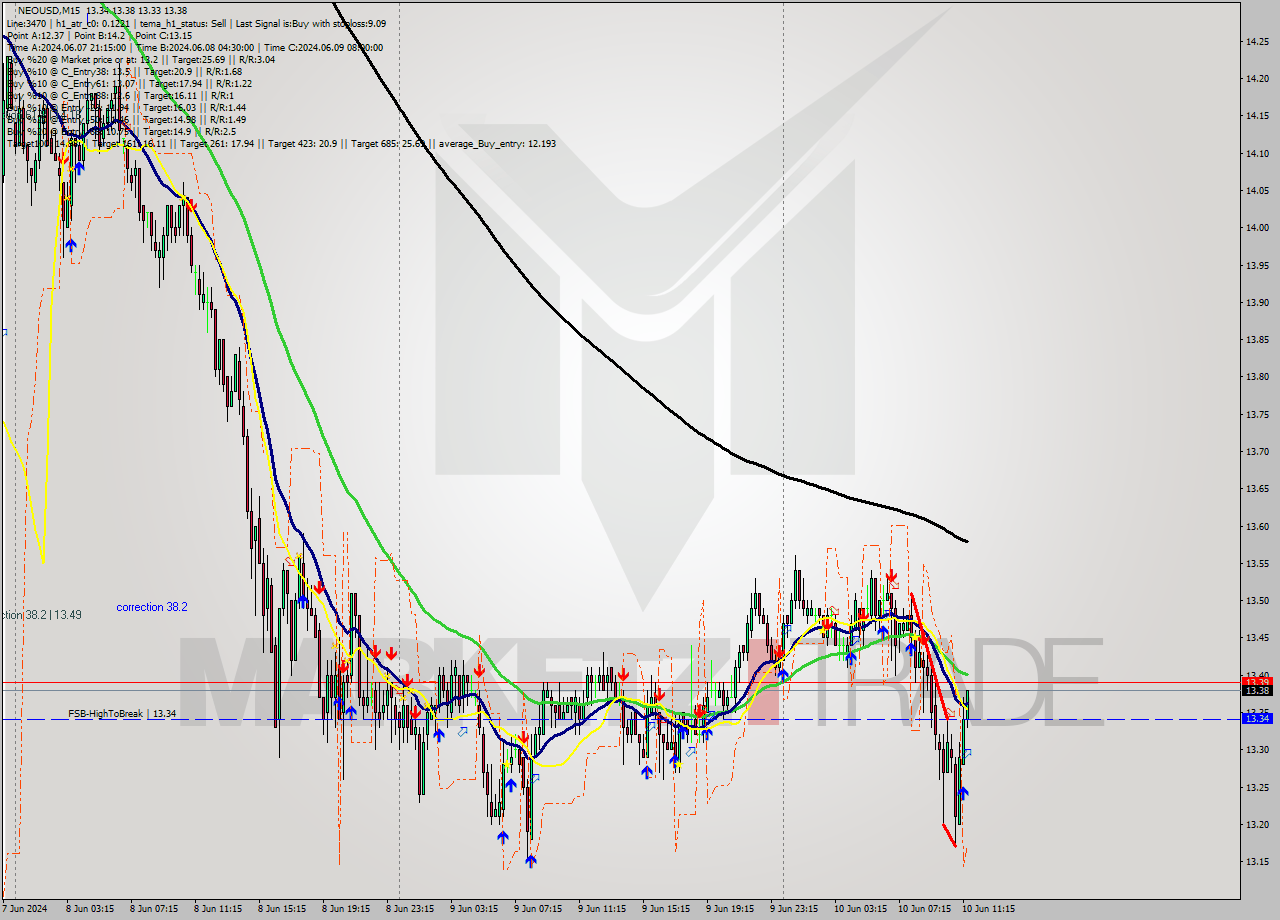Click the '10 Jun 03:15' time label
The width and height of the screenshot is (1280, 920).
[859, 909]
